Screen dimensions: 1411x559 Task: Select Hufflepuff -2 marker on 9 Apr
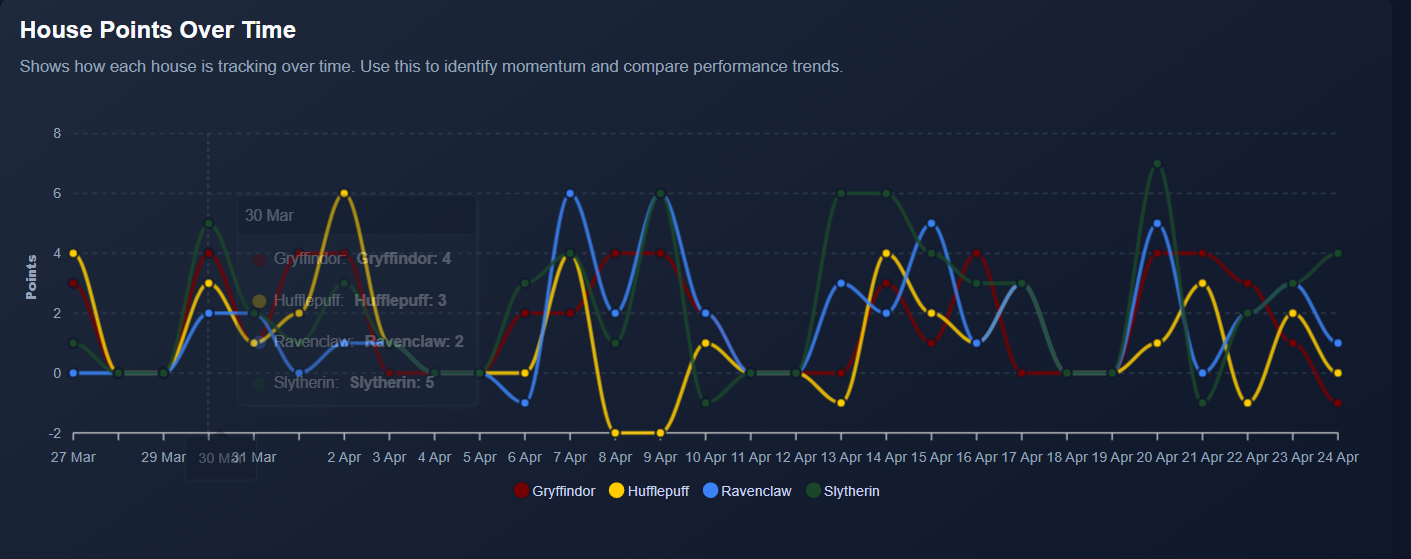click(x=660, y=433)
